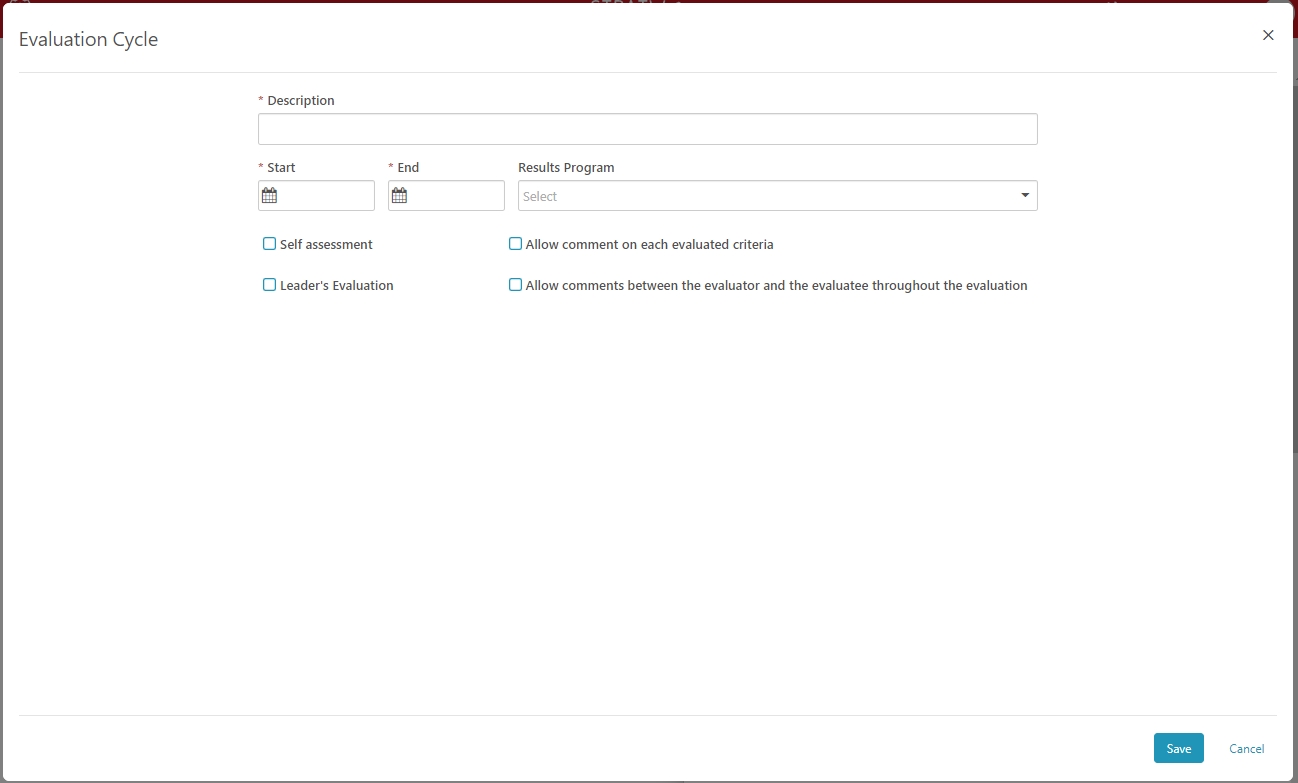1298x783 pixels.
Task: Click the Description text field
Action: coord(647,129)
